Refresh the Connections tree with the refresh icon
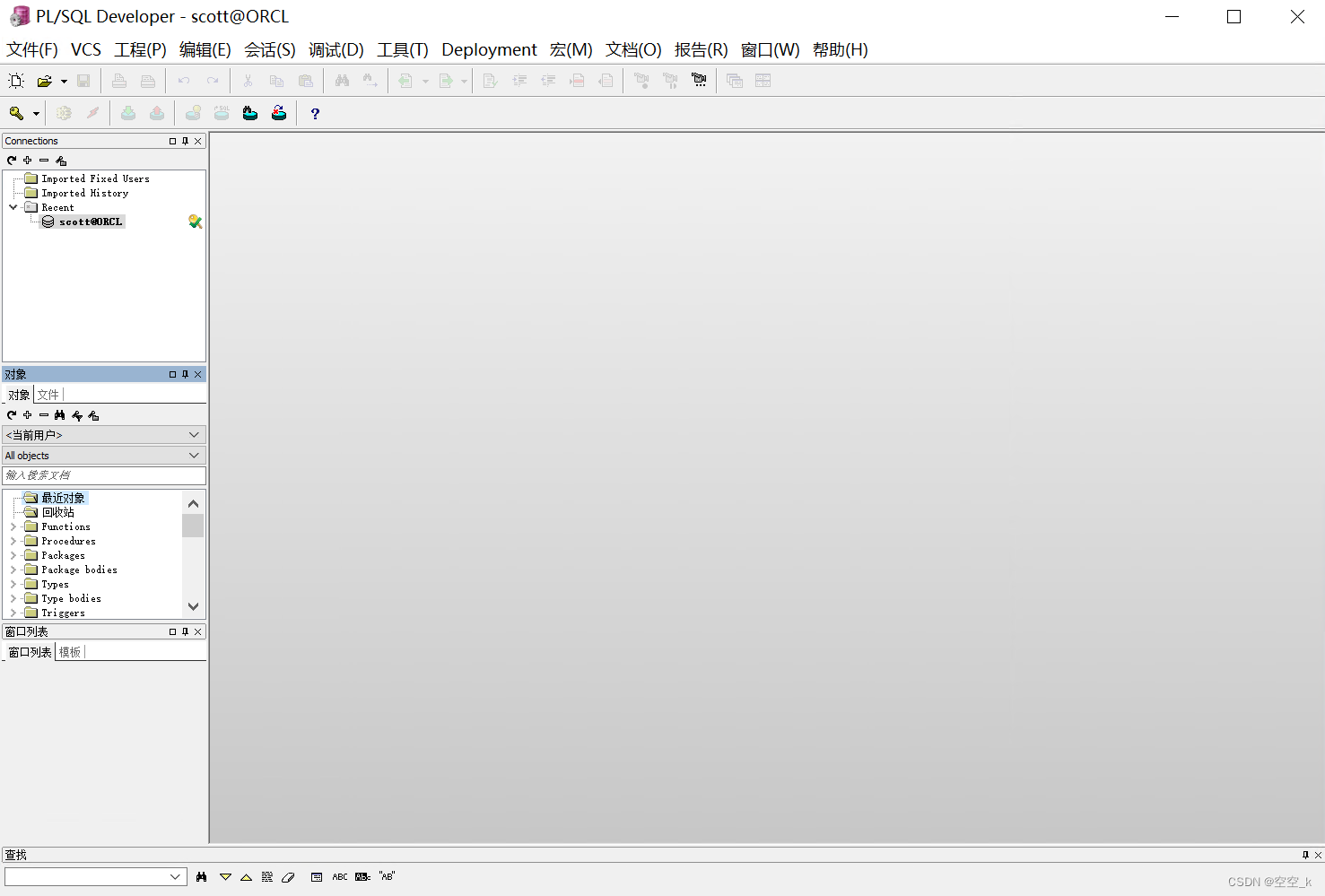Screen dimensions: 1325x896 11,160
